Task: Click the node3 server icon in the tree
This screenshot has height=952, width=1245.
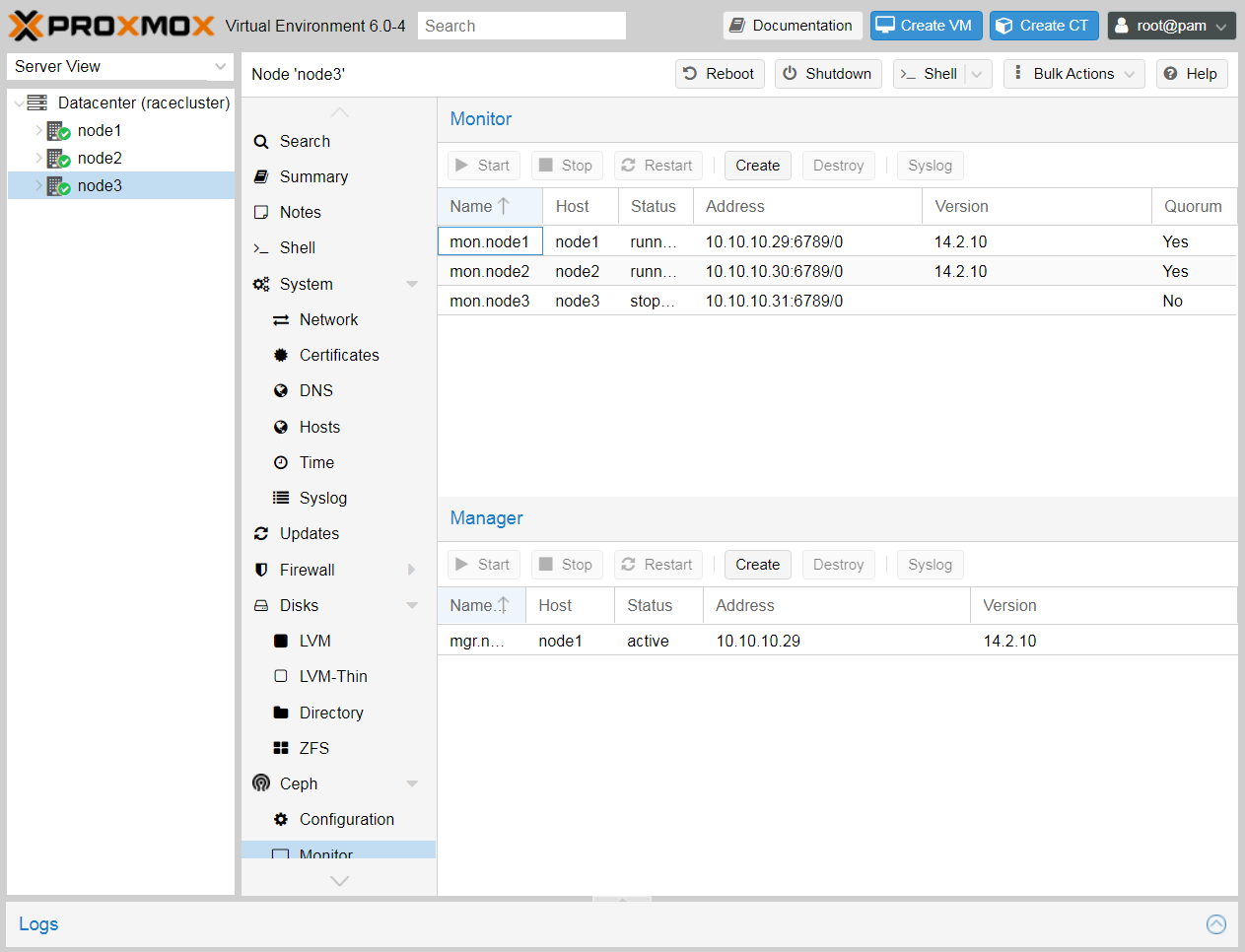Action: coord(59,186)
